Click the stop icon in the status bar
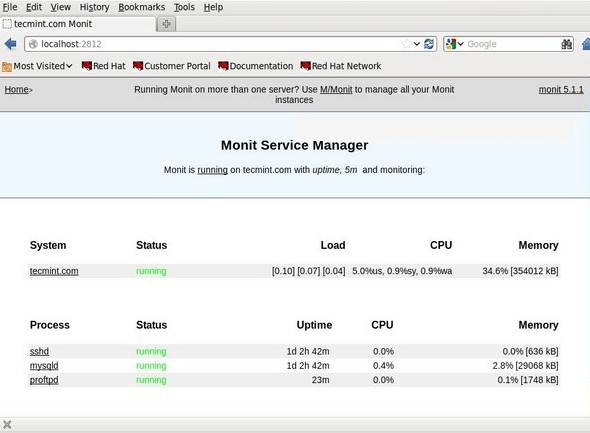 tap(7, 425)
